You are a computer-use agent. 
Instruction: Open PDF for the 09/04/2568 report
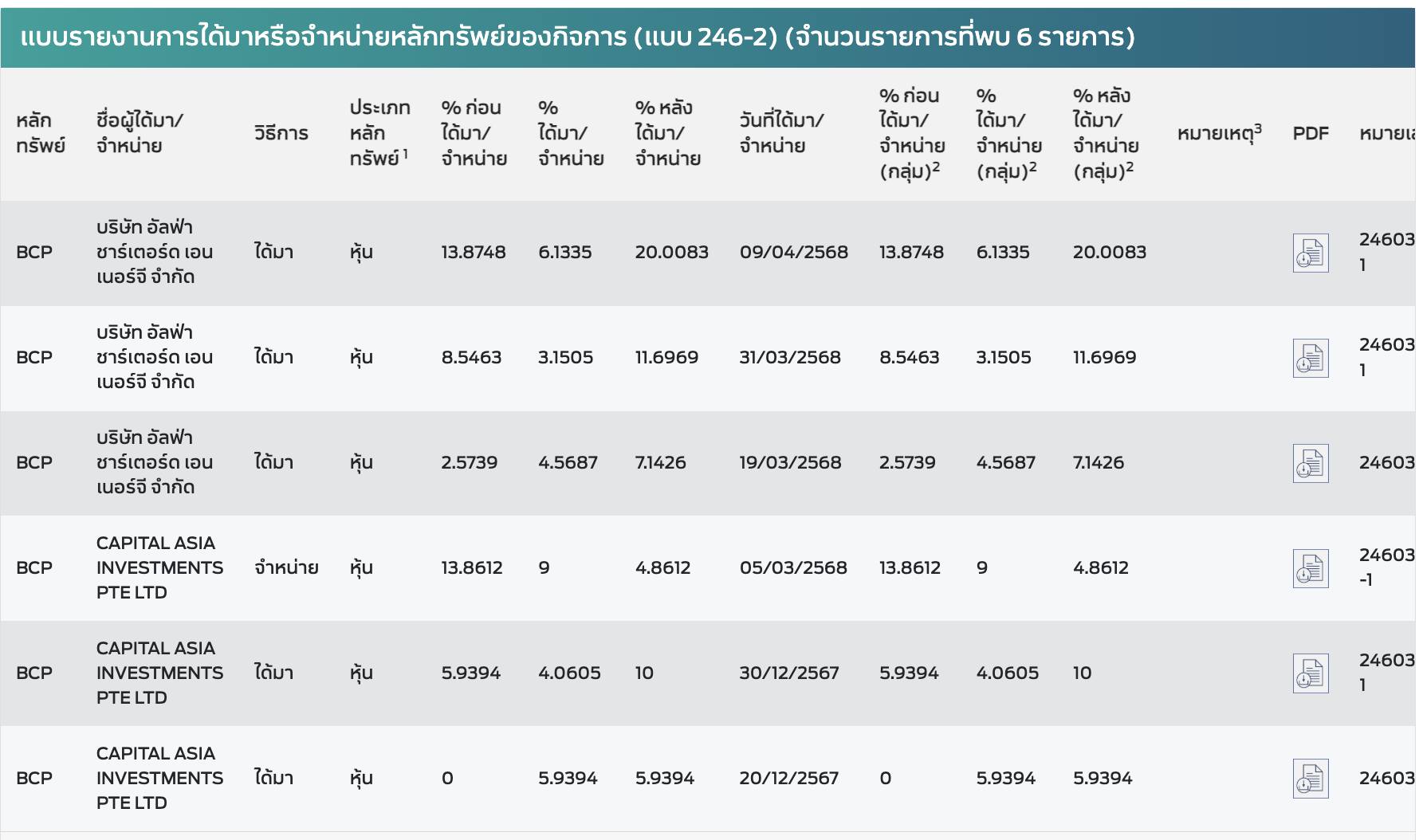(x=1310, y=253)
